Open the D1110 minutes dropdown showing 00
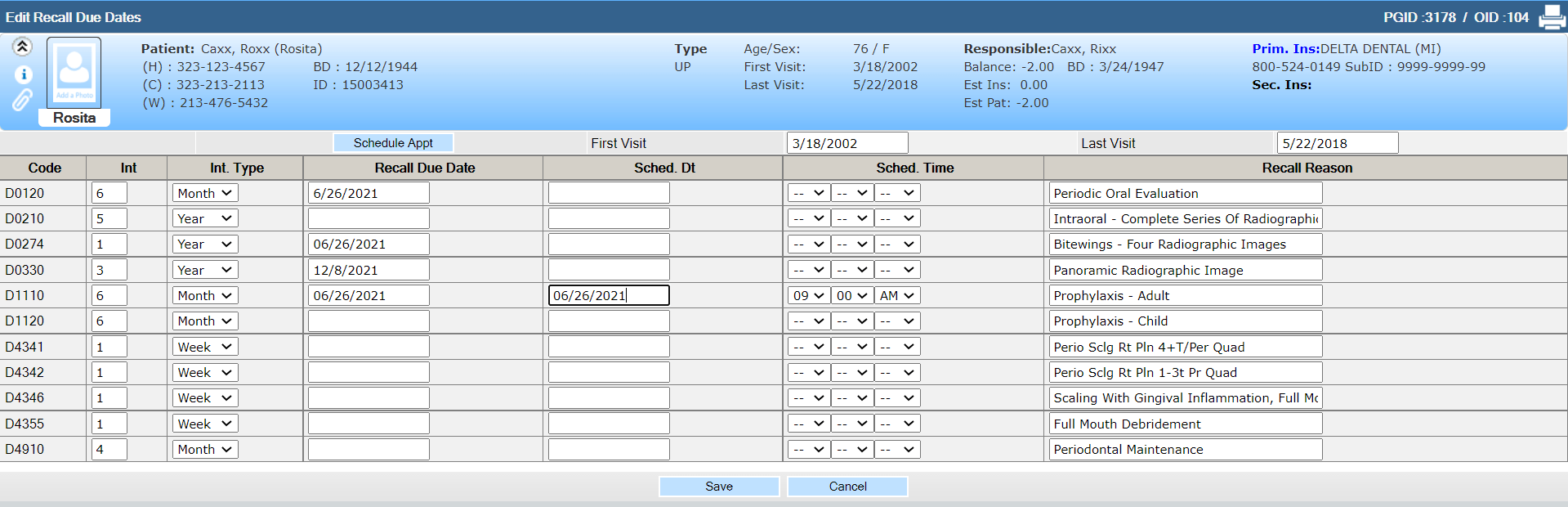 click(x=851, y=295)
